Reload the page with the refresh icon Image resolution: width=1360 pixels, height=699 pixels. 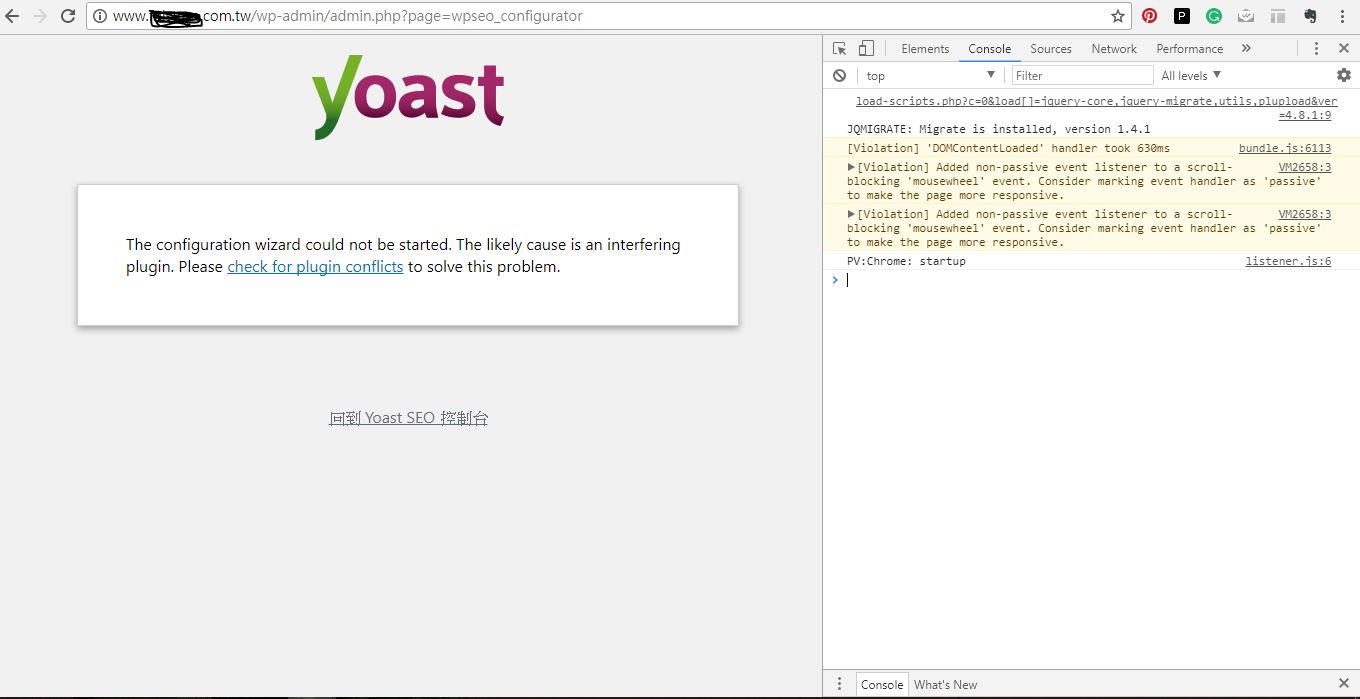[68, 16]
